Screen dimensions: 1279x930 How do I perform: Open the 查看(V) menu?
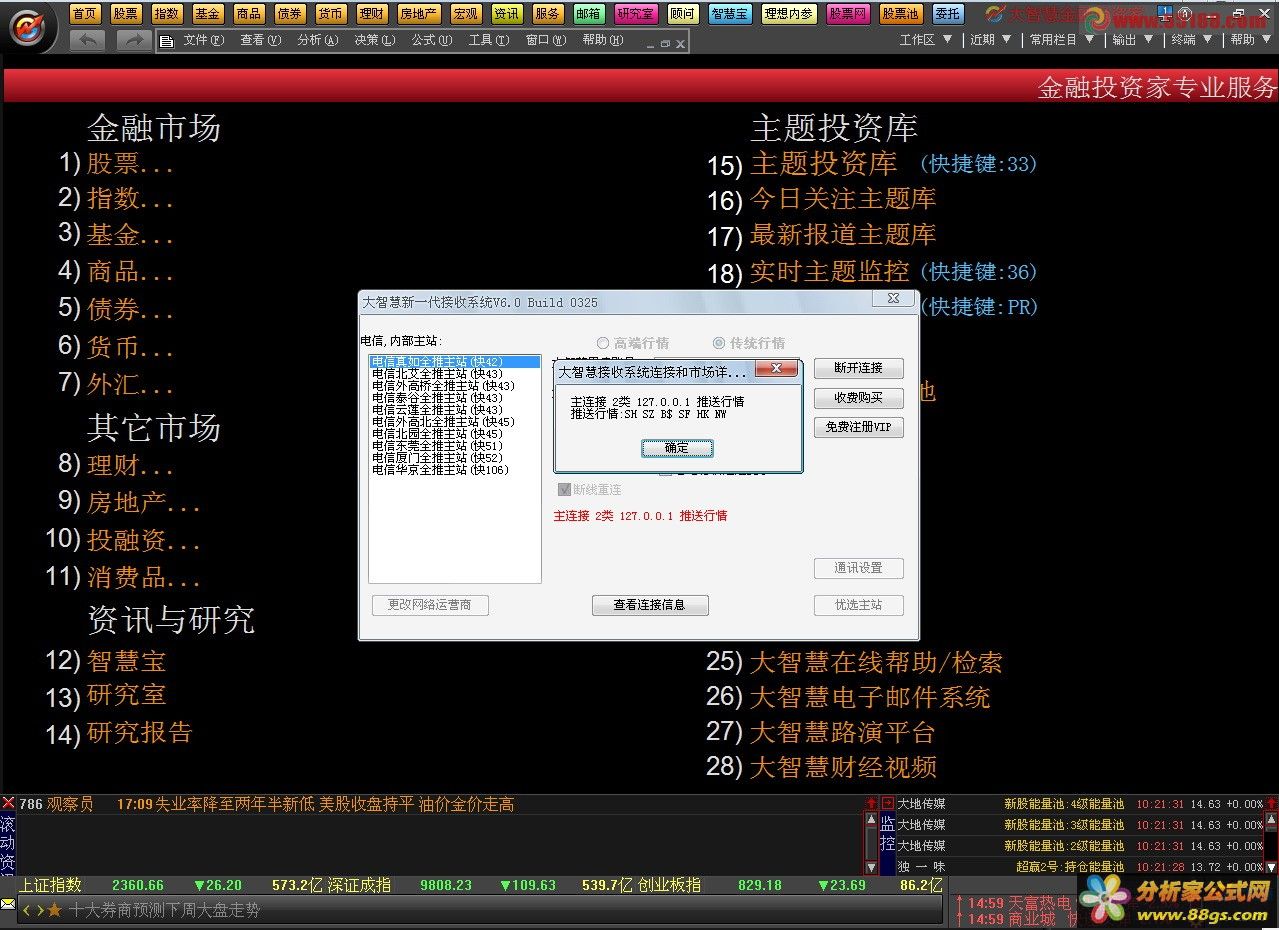click(x=260, y=40)
